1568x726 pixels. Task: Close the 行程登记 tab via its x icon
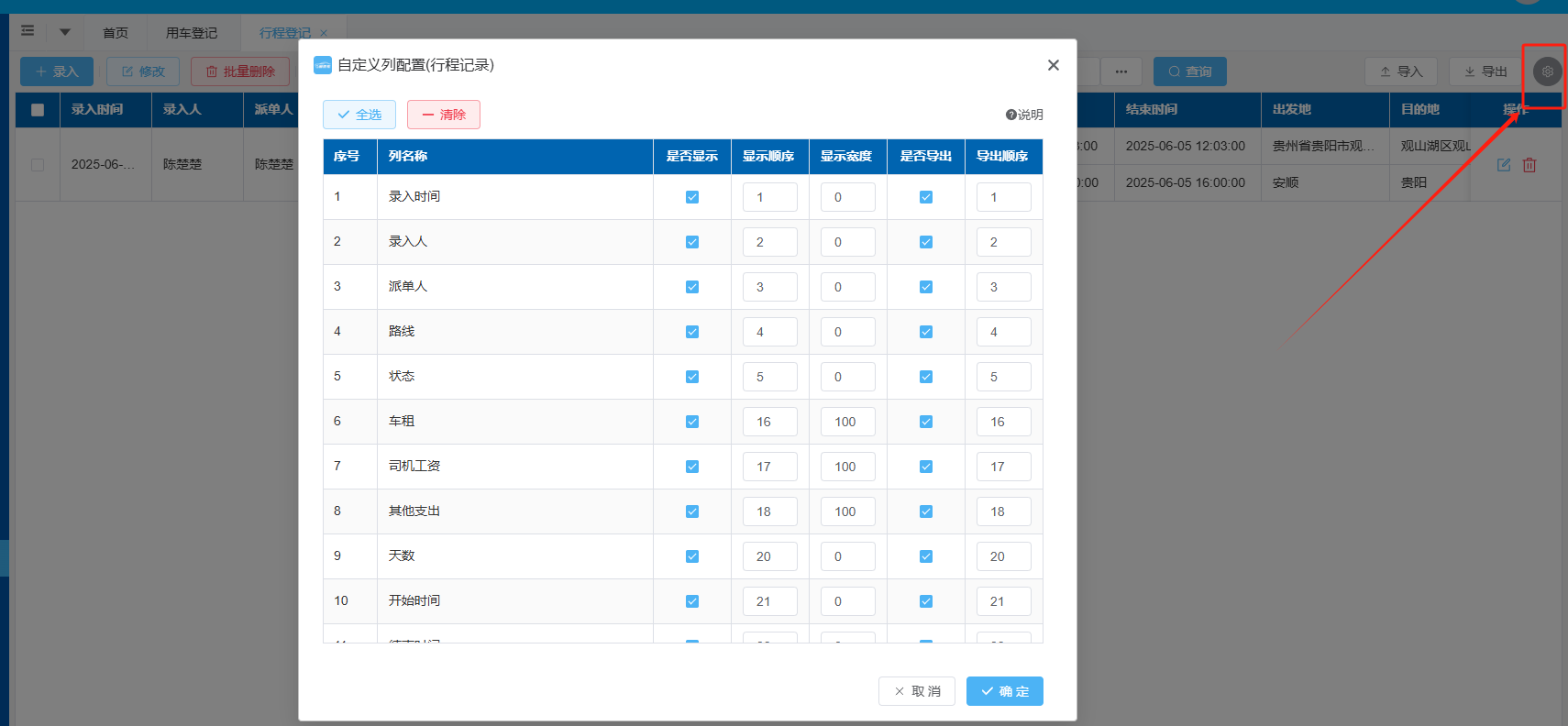[324, 33]
